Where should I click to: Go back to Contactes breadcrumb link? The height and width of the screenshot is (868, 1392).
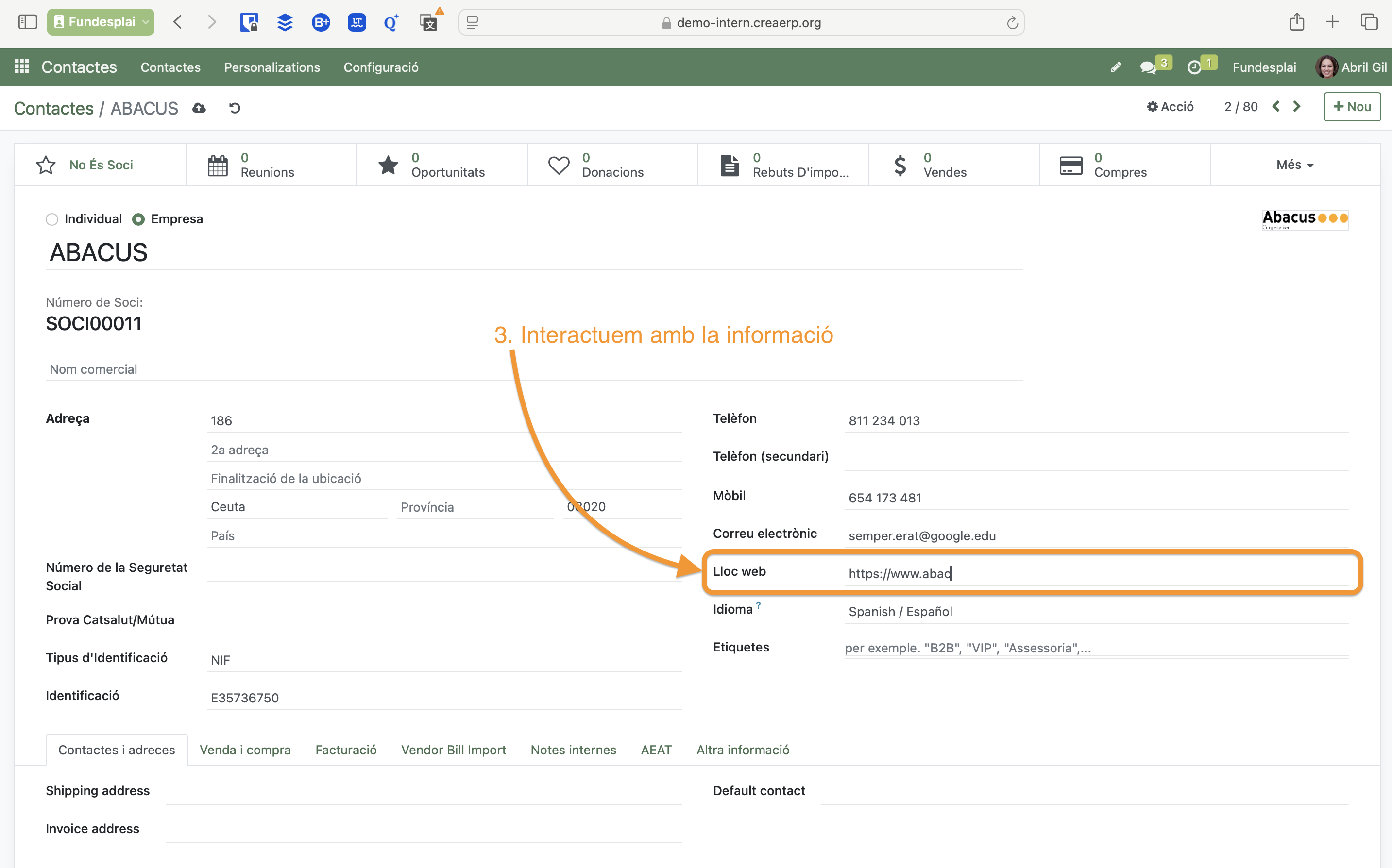coord(53,108)
